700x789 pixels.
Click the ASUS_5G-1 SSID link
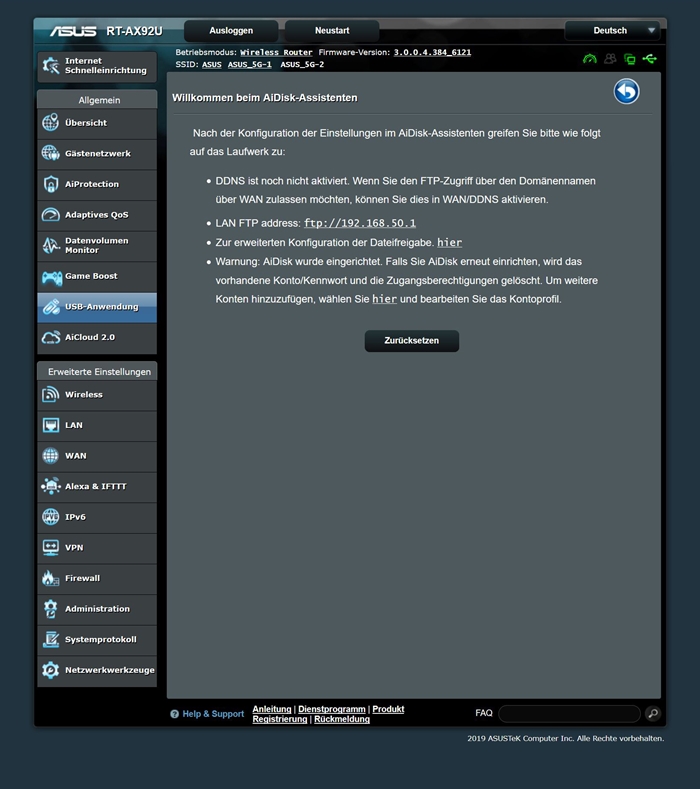click(x=250, y=64)
